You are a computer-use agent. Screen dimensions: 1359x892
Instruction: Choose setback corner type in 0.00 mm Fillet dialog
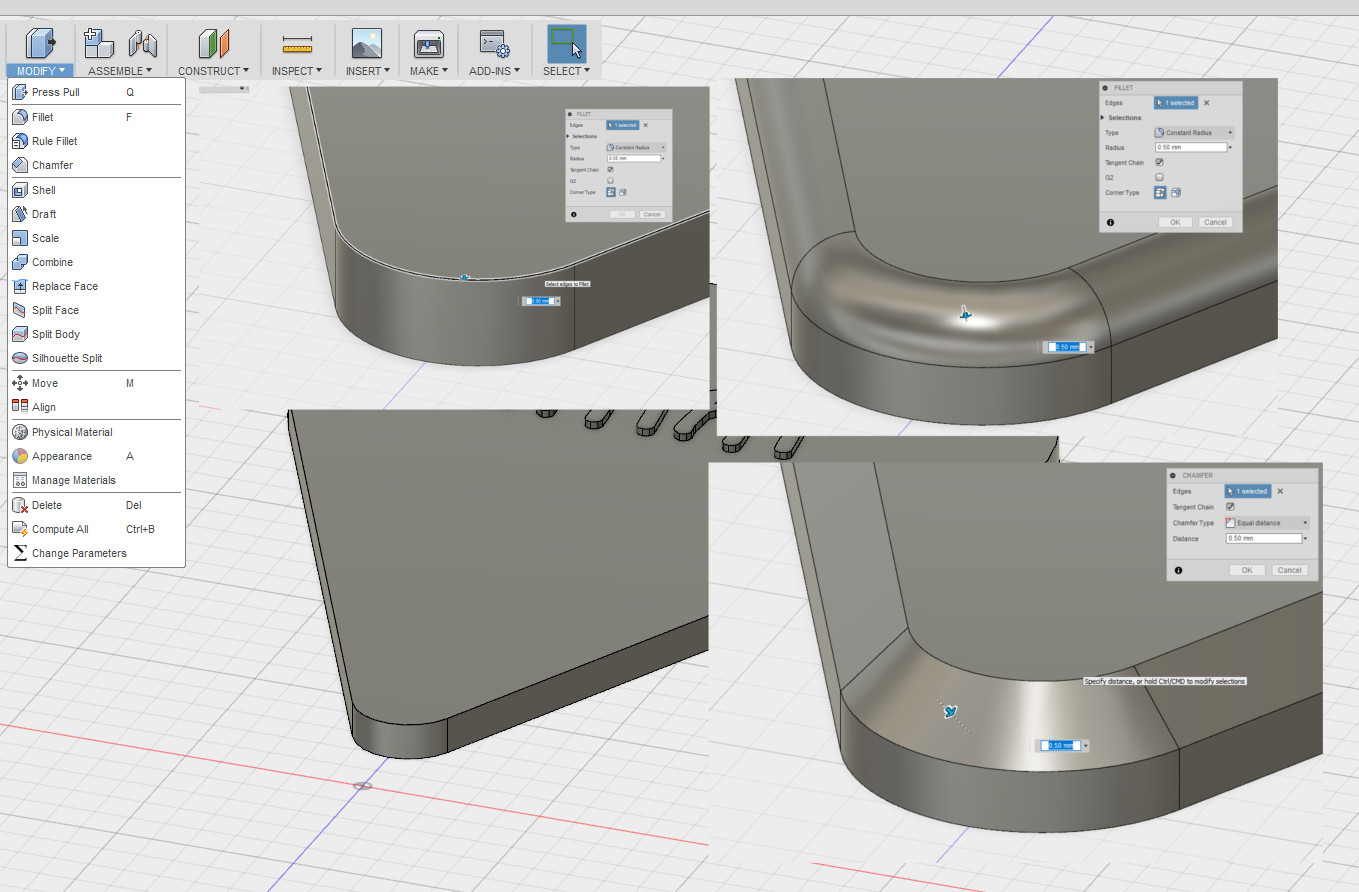(x=623, y=192)
